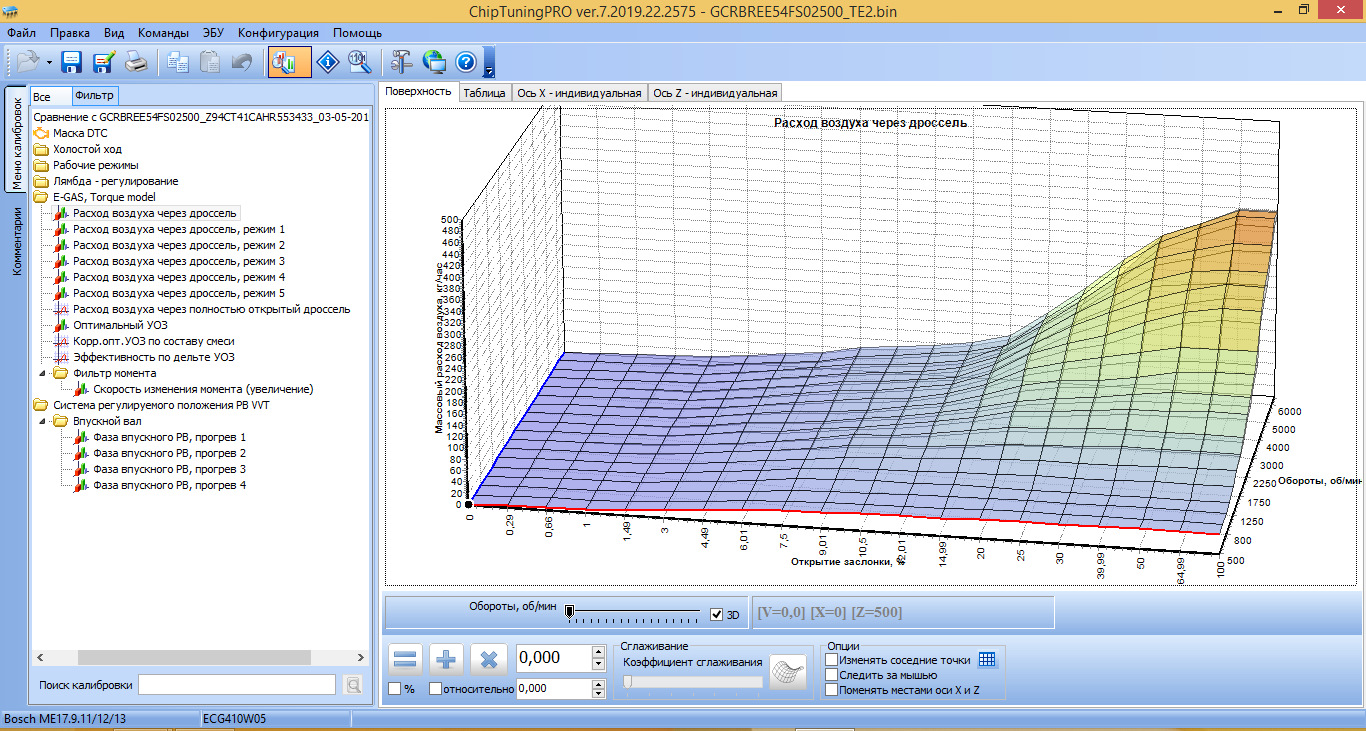
Task: Collapse the 'Фильтр момента' tree folder
Action: tap(43, 373)
